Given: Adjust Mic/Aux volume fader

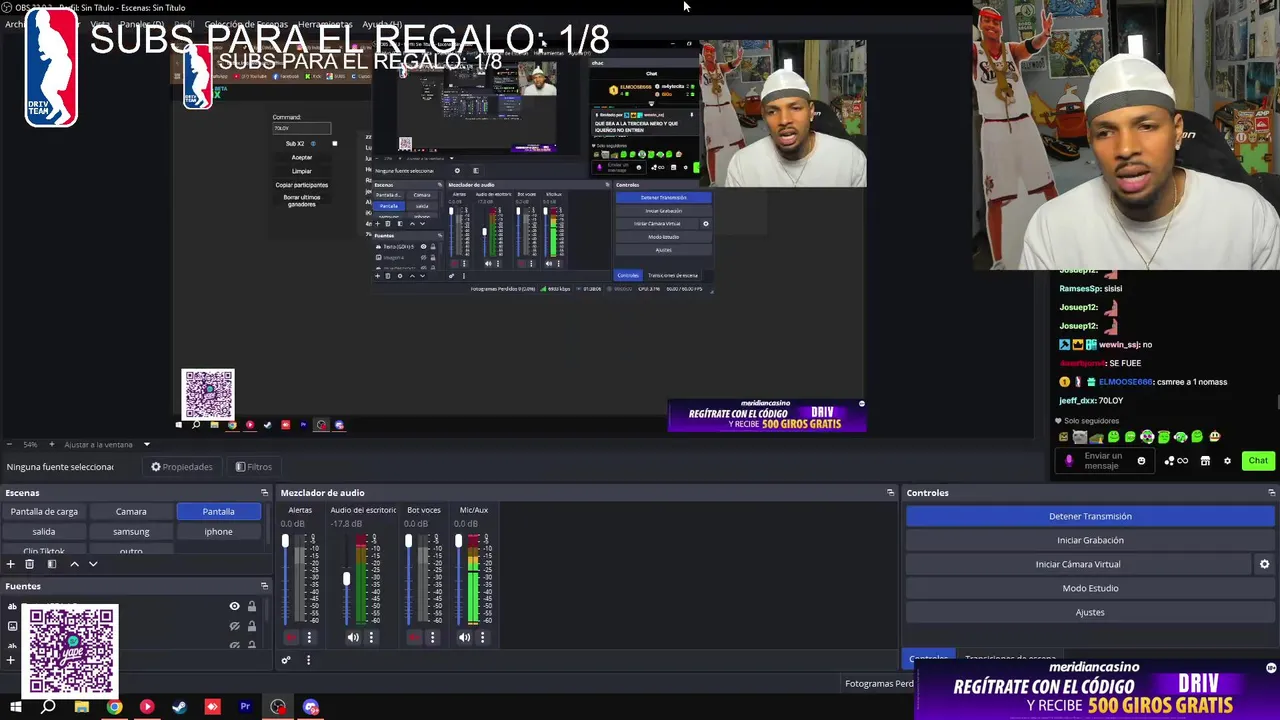Looking at the screenshot, I should [x=459, y=542].
